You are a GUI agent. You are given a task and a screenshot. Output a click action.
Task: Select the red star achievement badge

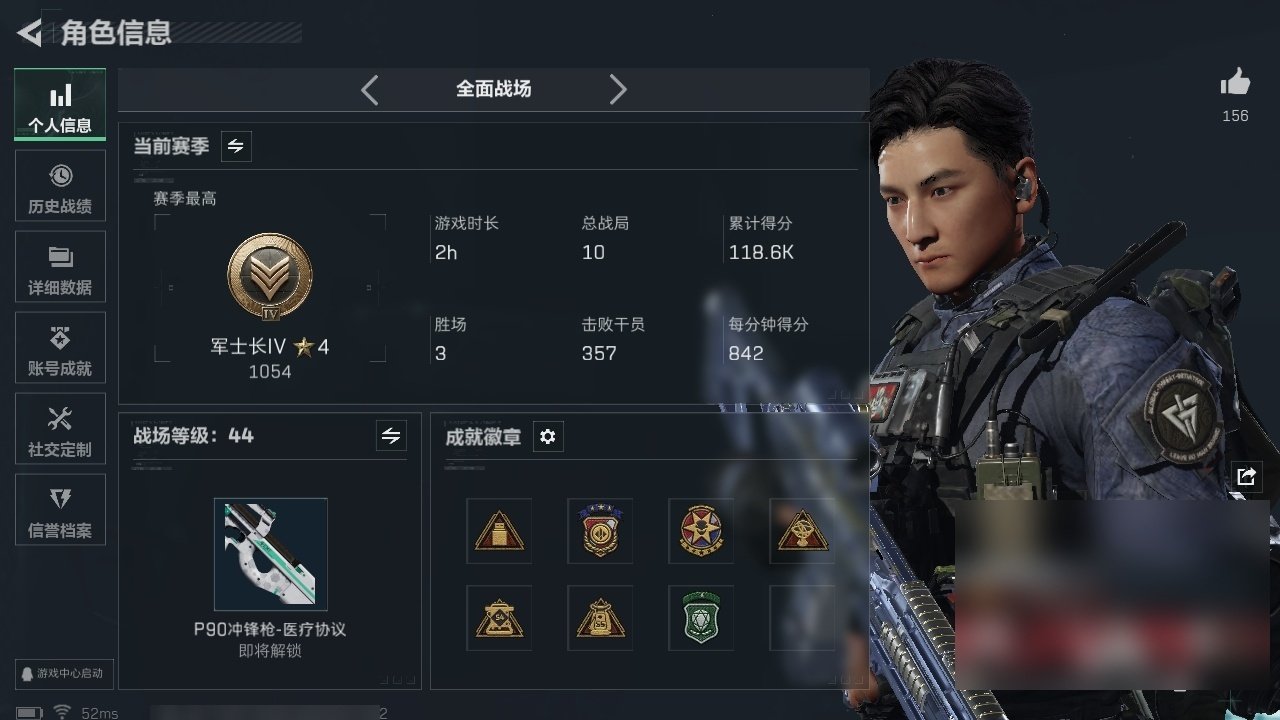pos(700,531)
